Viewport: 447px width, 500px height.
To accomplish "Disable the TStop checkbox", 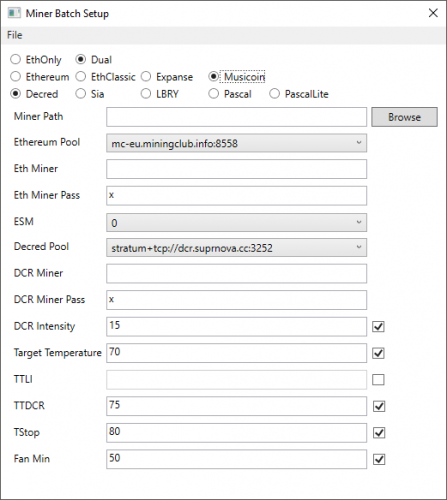I will [x=379, y=433].
